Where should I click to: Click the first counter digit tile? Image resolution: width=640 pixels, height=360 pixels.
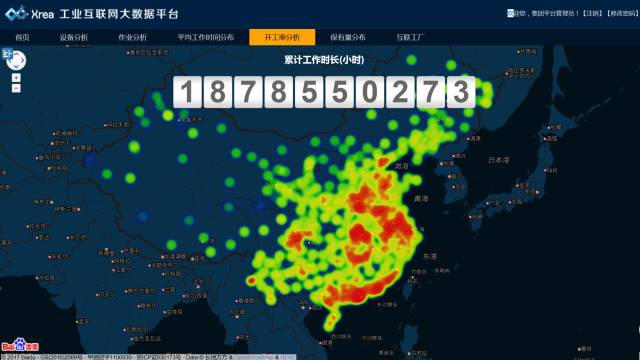point(187,92)
